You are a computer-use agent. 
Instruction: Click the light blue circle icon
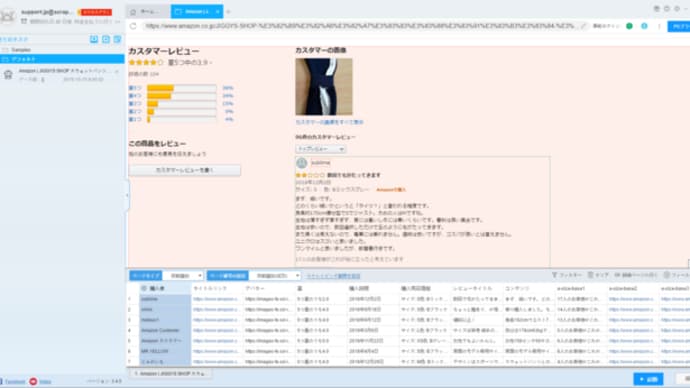pyautogui.click(x=644, y=26)
